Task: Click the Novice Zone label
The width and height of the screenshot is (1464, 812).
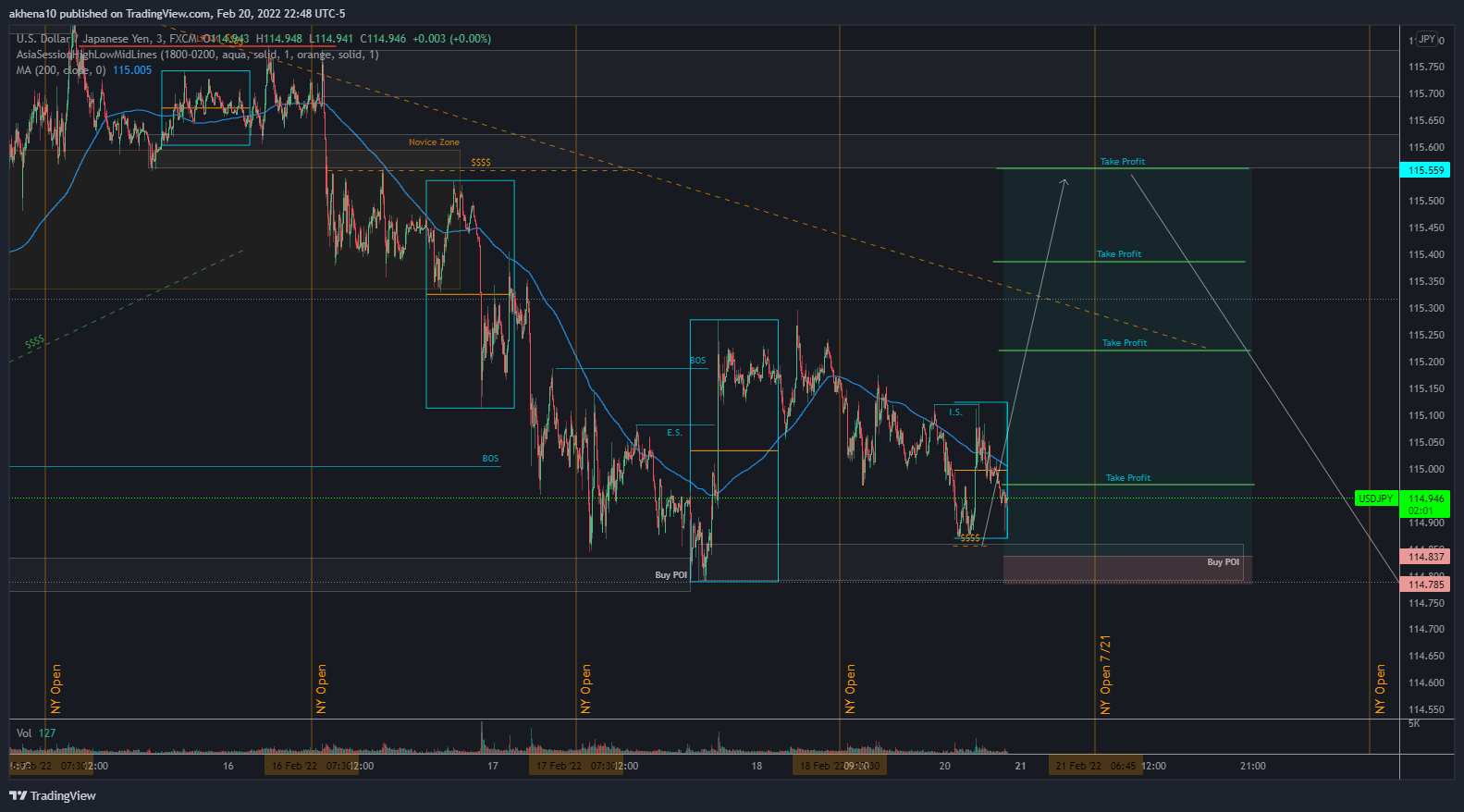Action: coord(434,142)
